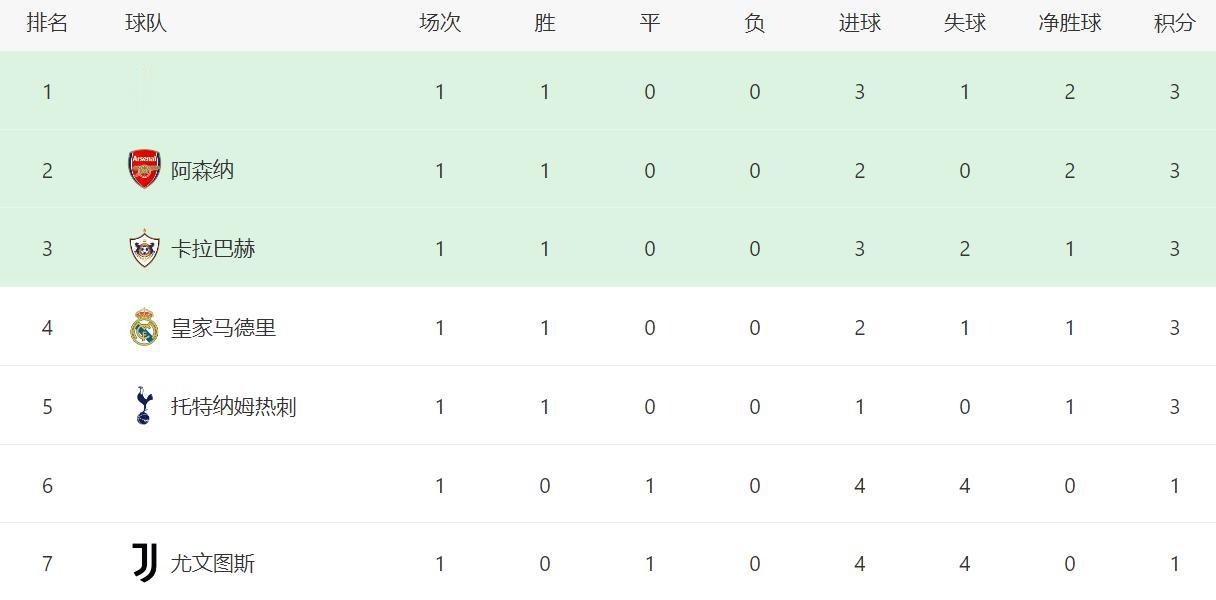Click the 平 column header
This screenshot has width=1216, height=600.
coord(650,23)
